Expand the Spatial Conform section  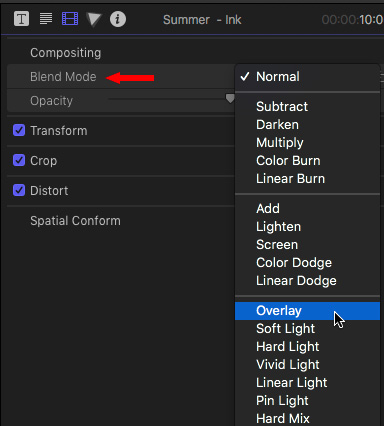(x=75, y=221)
